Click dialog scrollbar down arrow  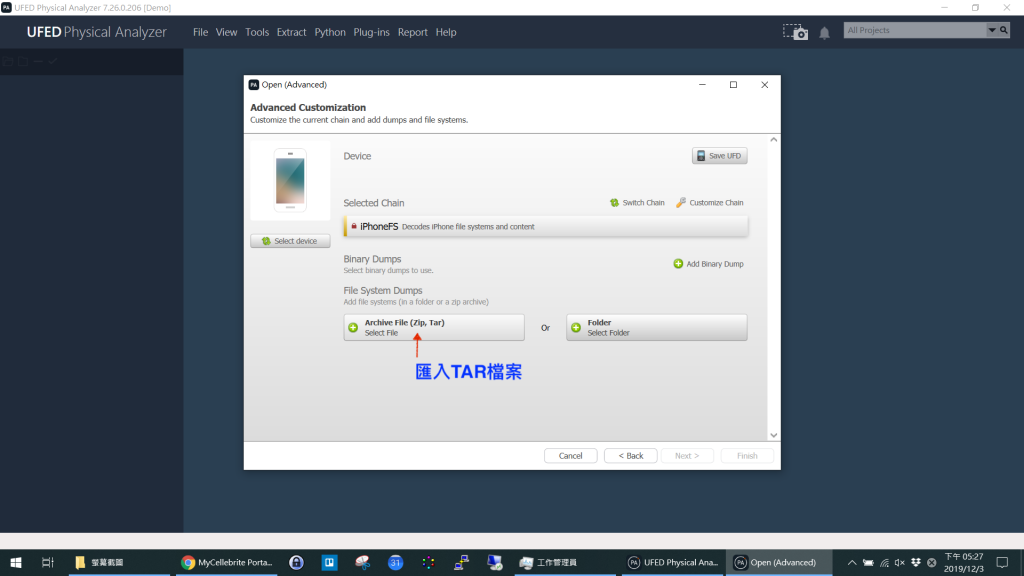click(773, 436)
